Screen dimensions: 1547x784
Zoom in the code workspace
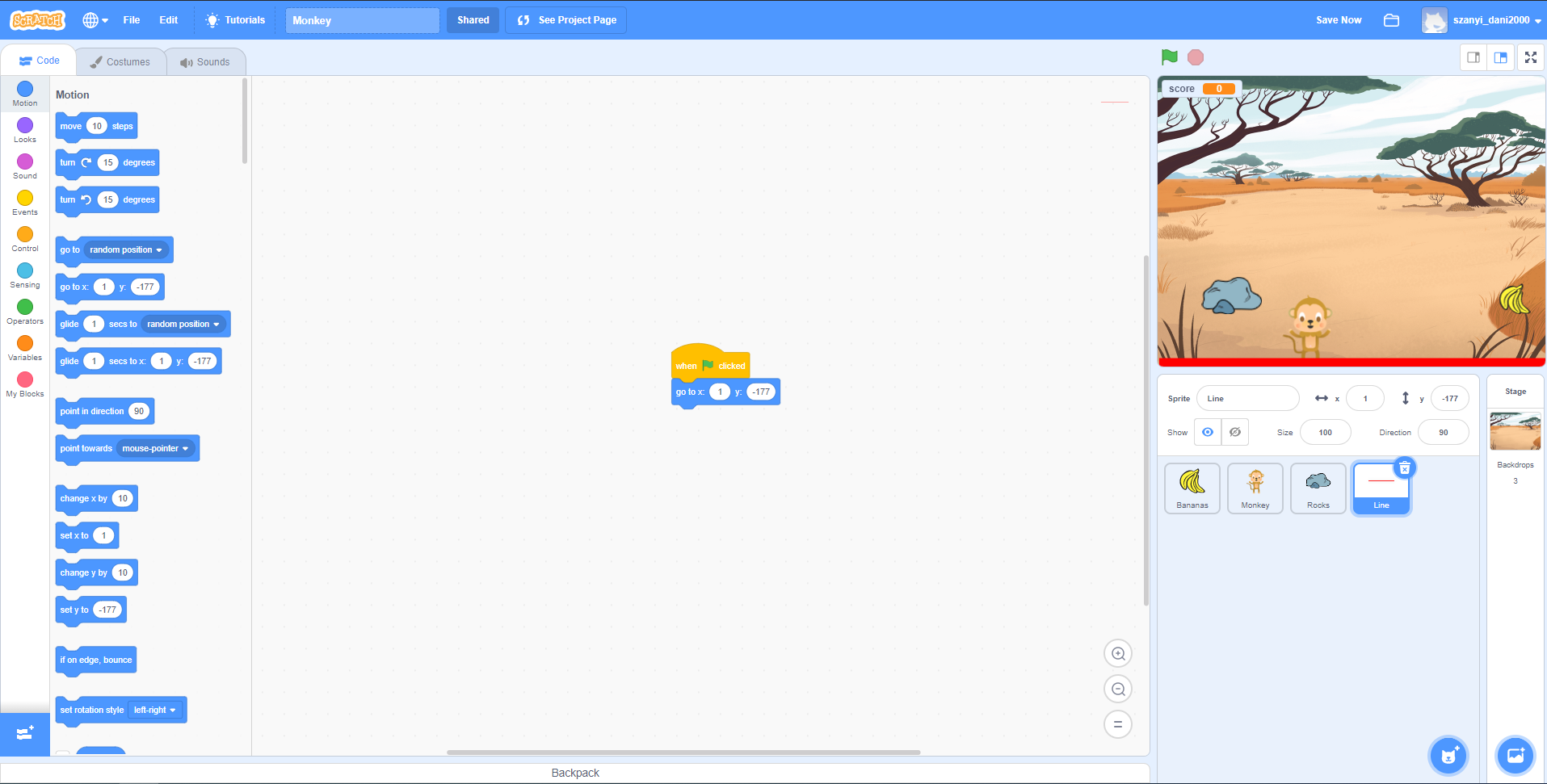(1118, 653)
